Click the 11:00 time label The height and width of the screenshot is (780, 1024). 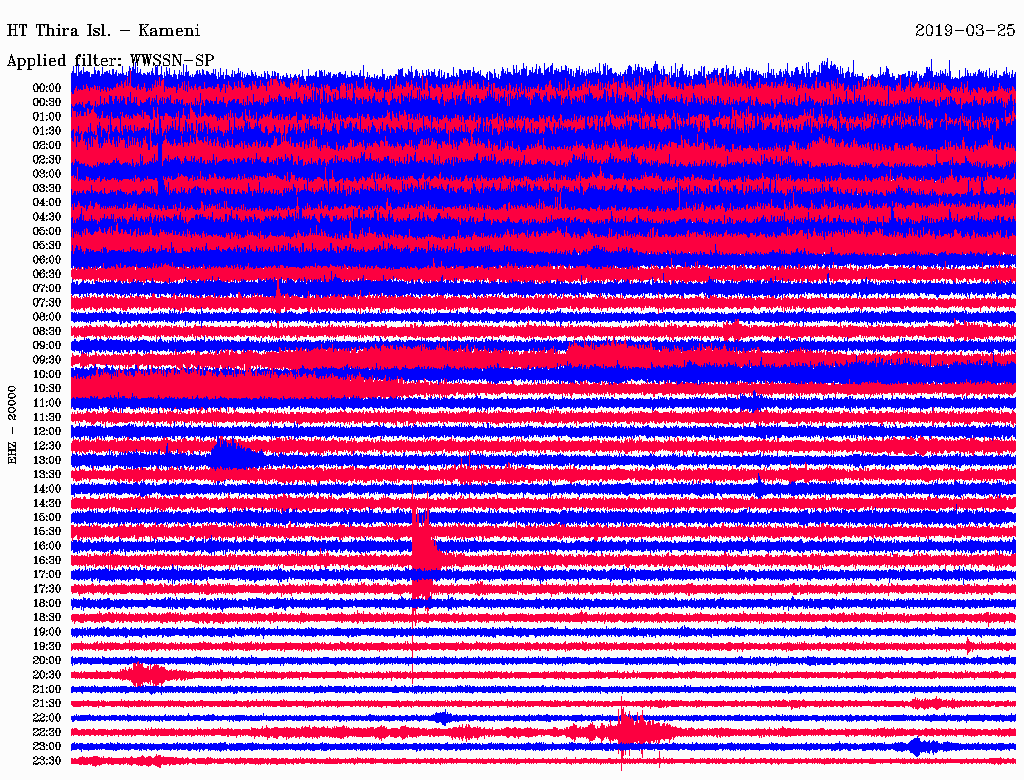(47, 403)
